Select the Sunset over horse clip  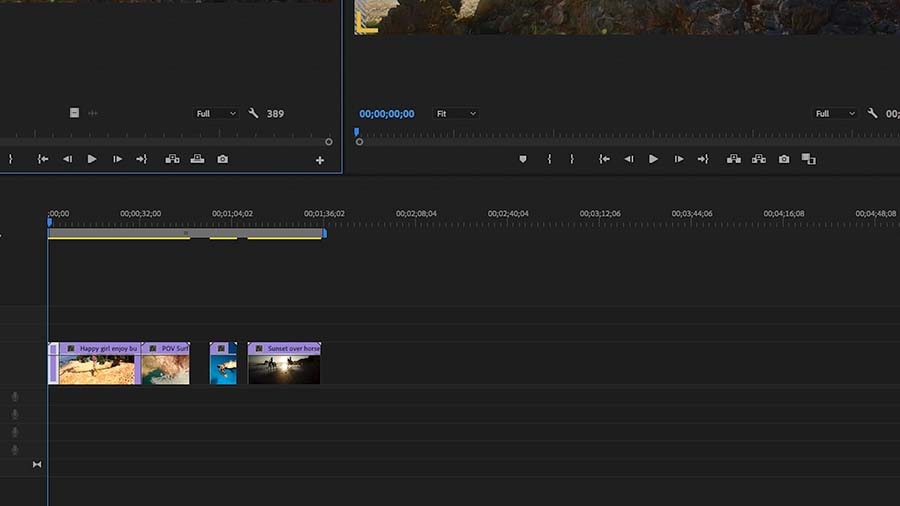[284, 364]
